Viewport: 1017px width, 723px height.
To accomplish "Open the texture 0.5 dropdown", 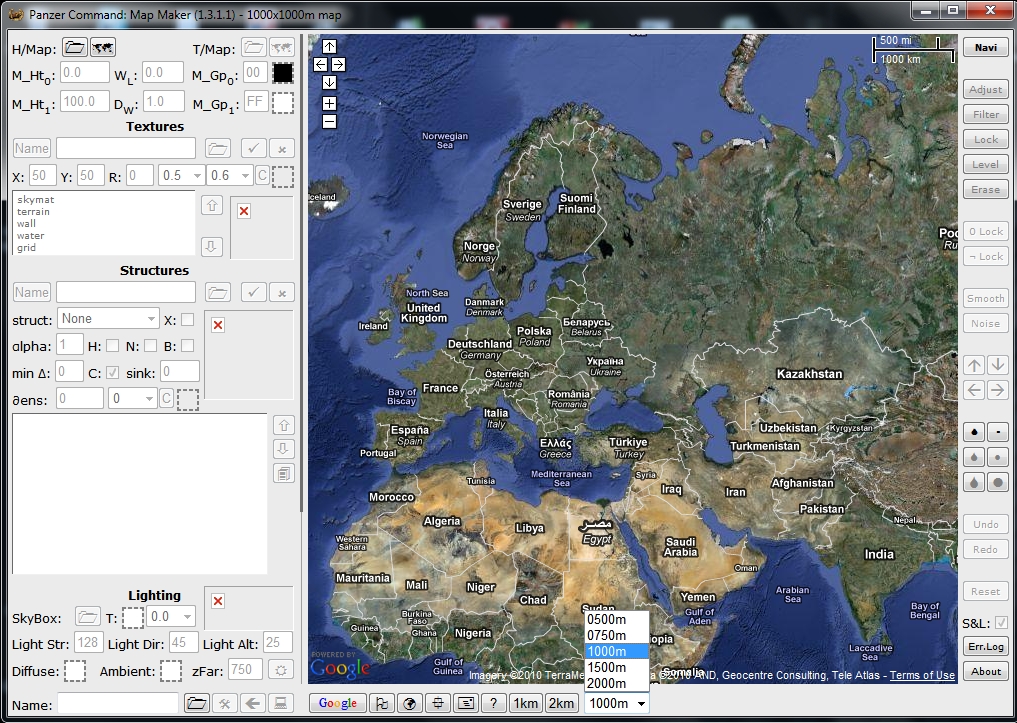I will click(182, 176).
